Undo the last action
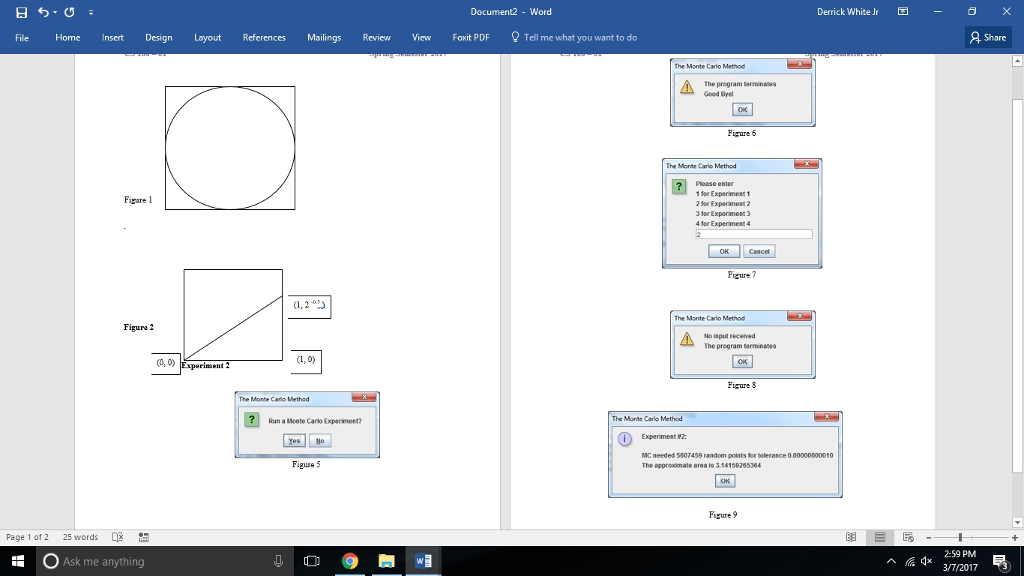Image resolution: width=1024 pixels, height=576 pixels. [x=41, y=12]
